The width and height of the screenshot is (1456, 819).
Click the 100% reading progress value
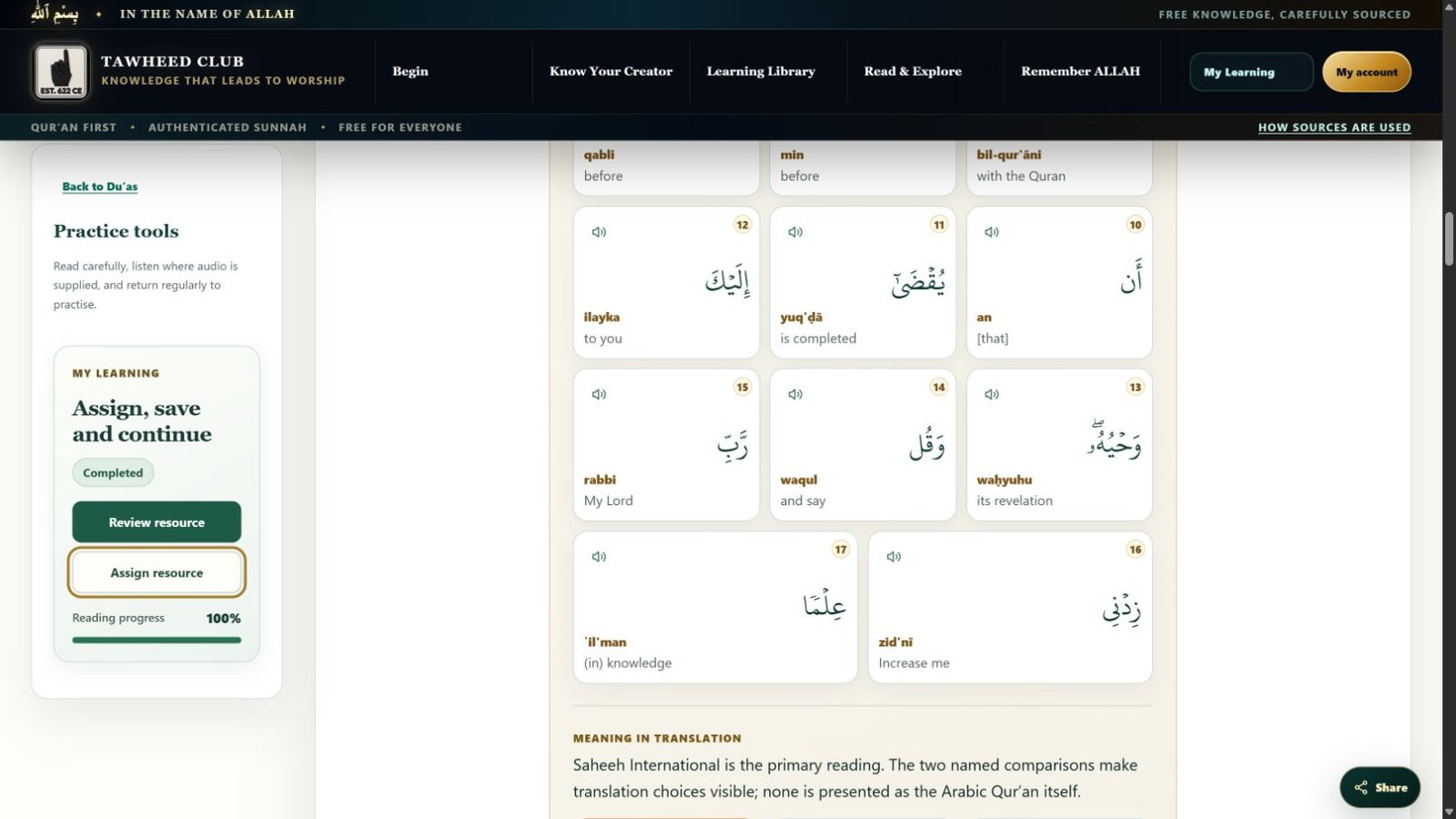(223, 618)
